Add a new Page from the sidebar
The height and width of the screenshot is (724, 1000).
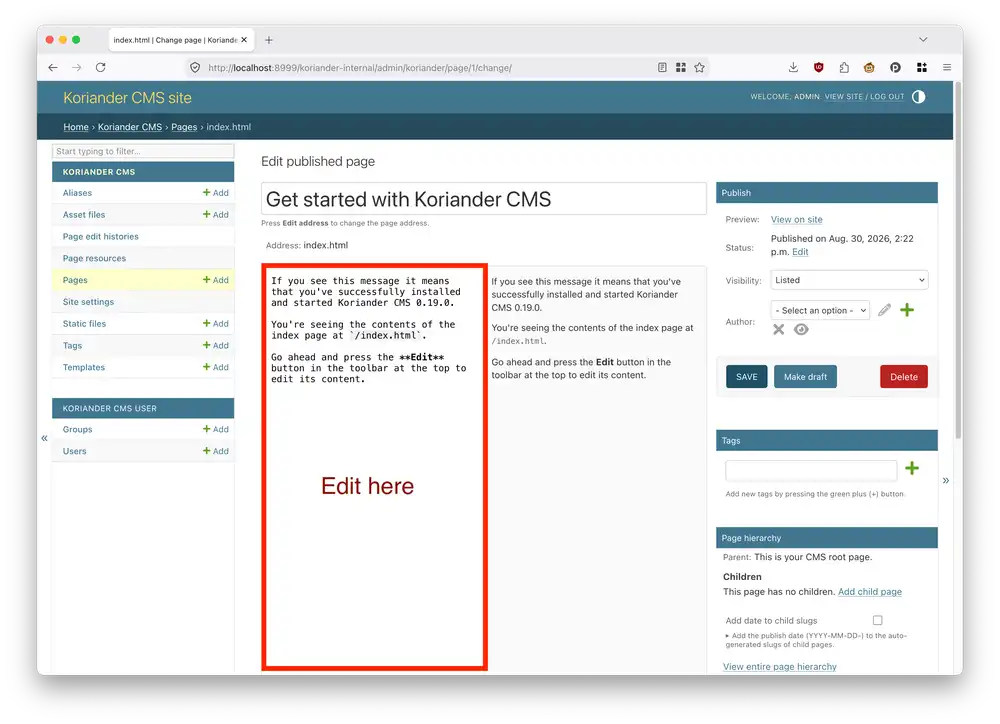(216, 280)
